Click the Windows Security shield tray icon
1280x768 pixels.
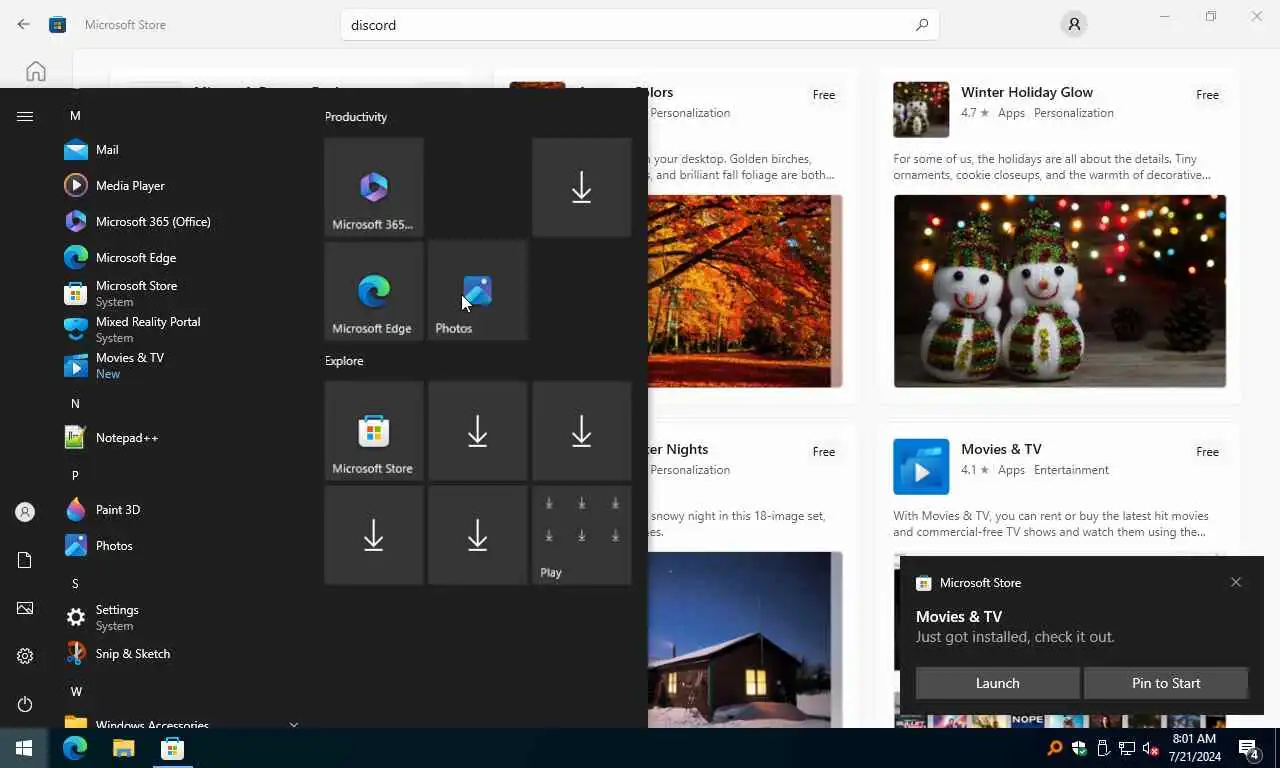click(x=1079, y=748)
